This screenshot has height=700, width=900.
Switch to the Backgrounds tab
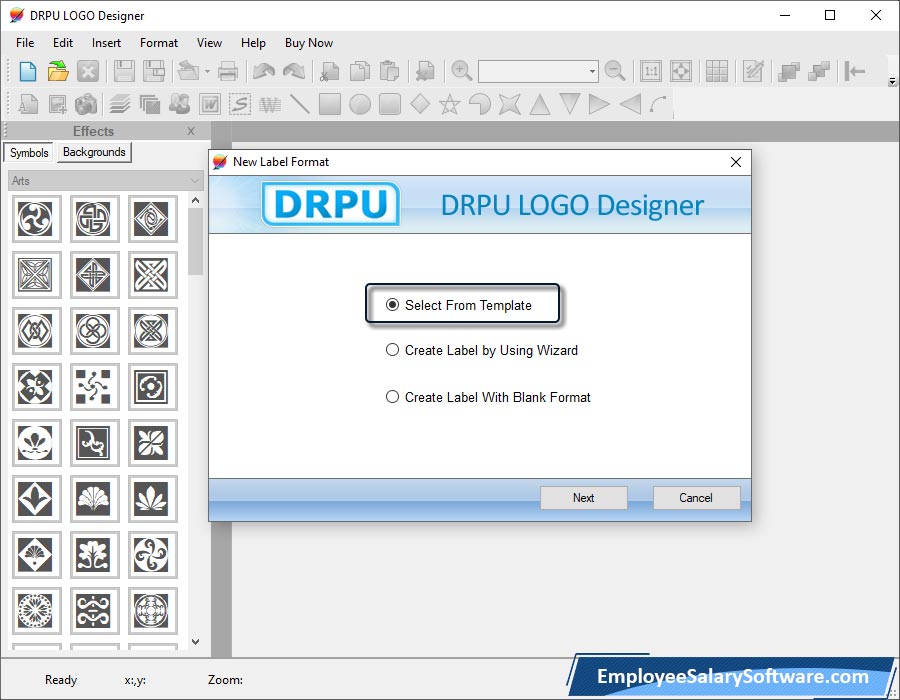94,153
